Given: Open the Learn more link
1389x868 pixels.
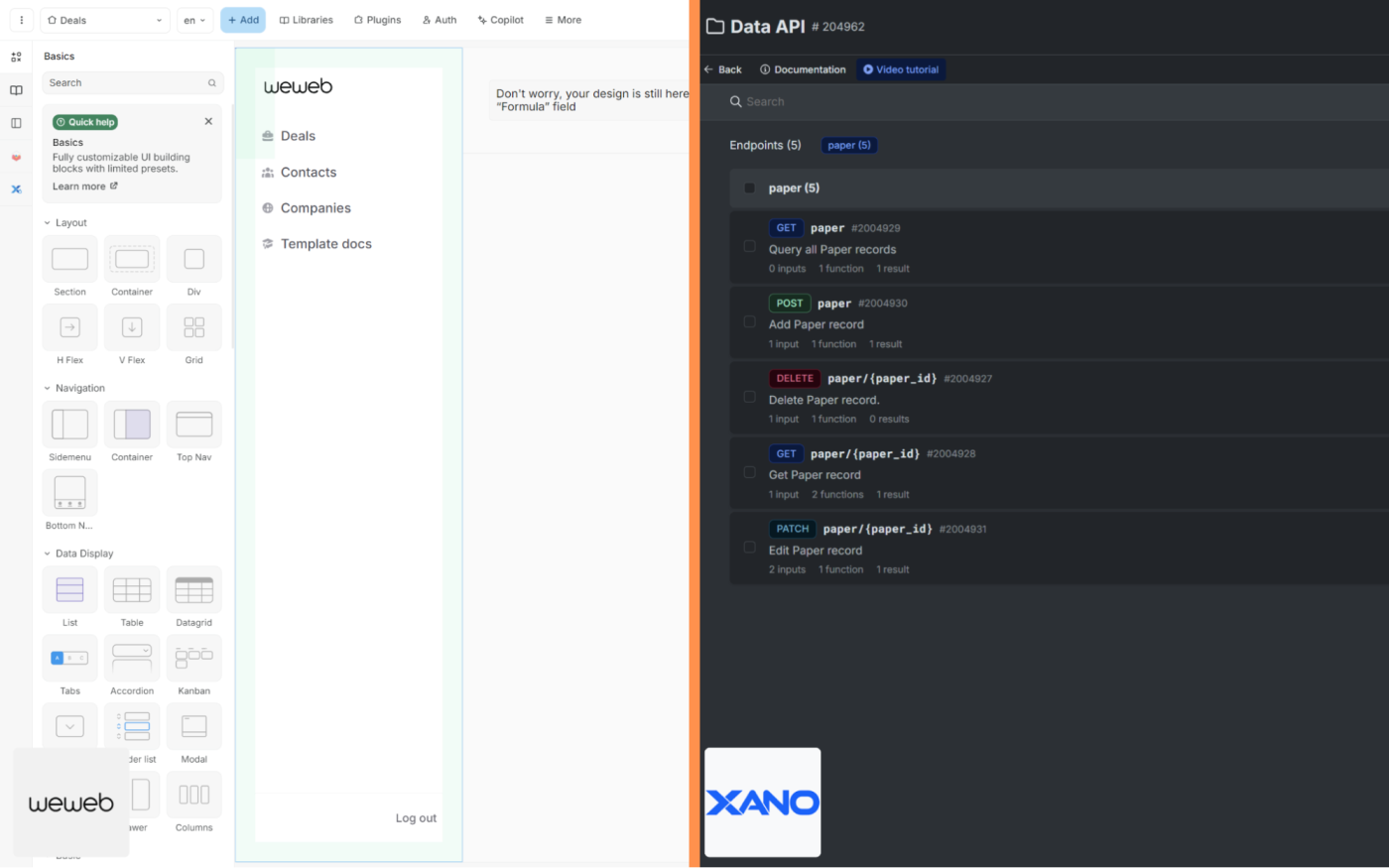Looking at the screenshot, I should tap(85, 186).
